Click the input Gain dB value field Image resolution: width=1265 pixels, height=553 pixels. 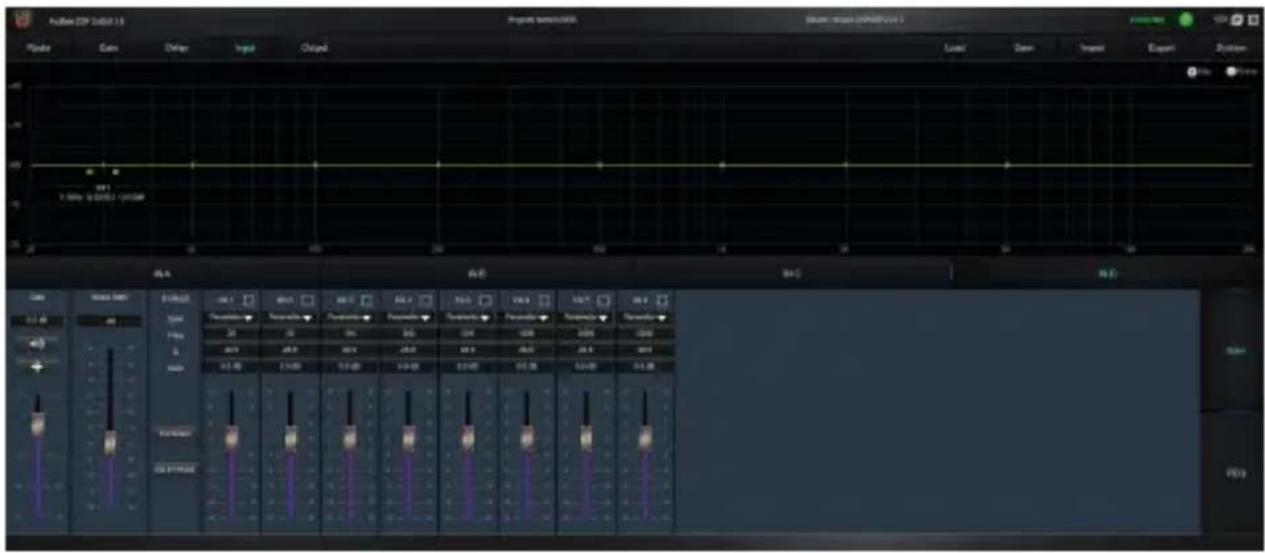38,320
